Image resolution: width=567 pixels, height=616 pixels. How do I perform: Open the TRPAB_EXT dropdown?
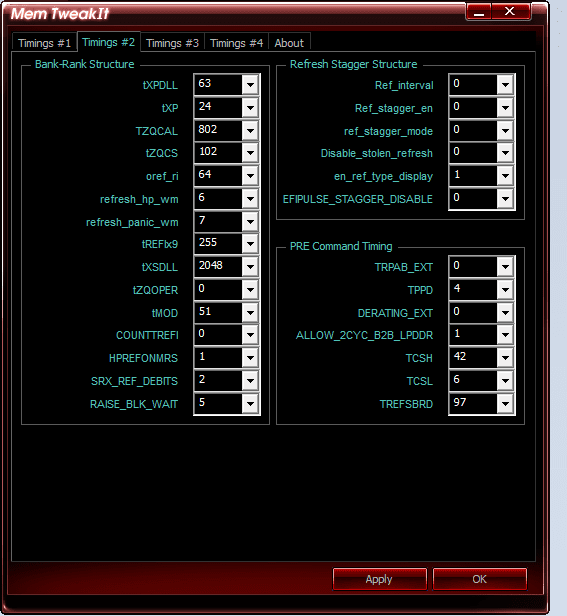(x=505, y=267)
